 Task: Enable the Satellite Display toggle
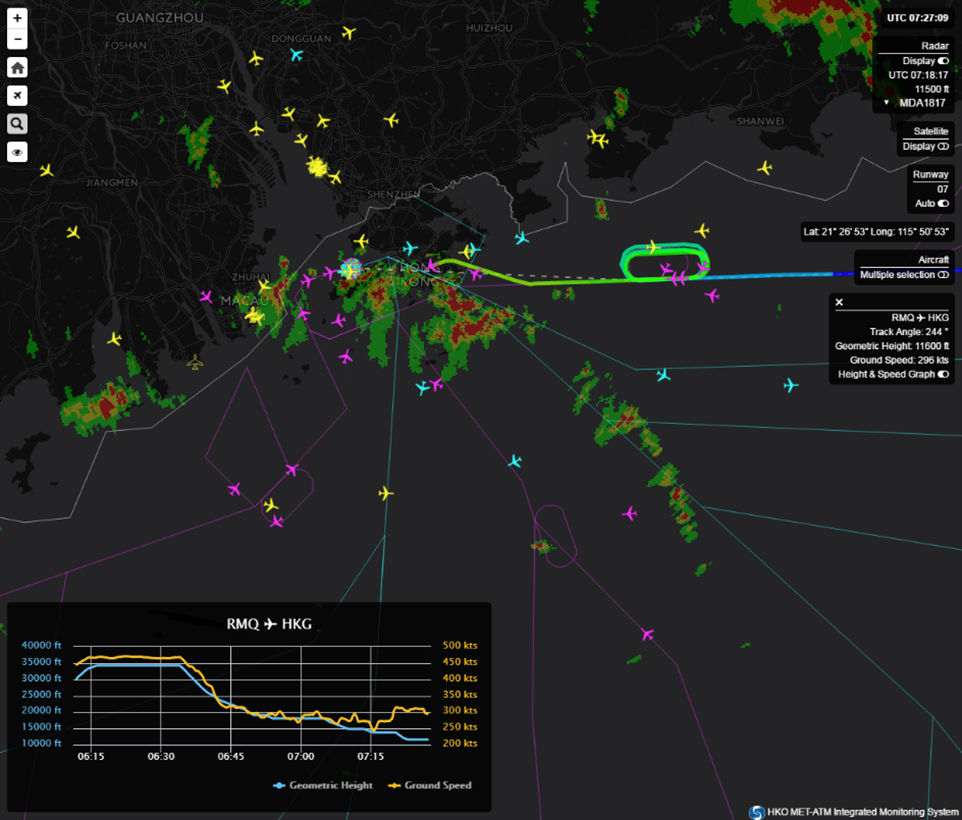(x=943, y=146)
